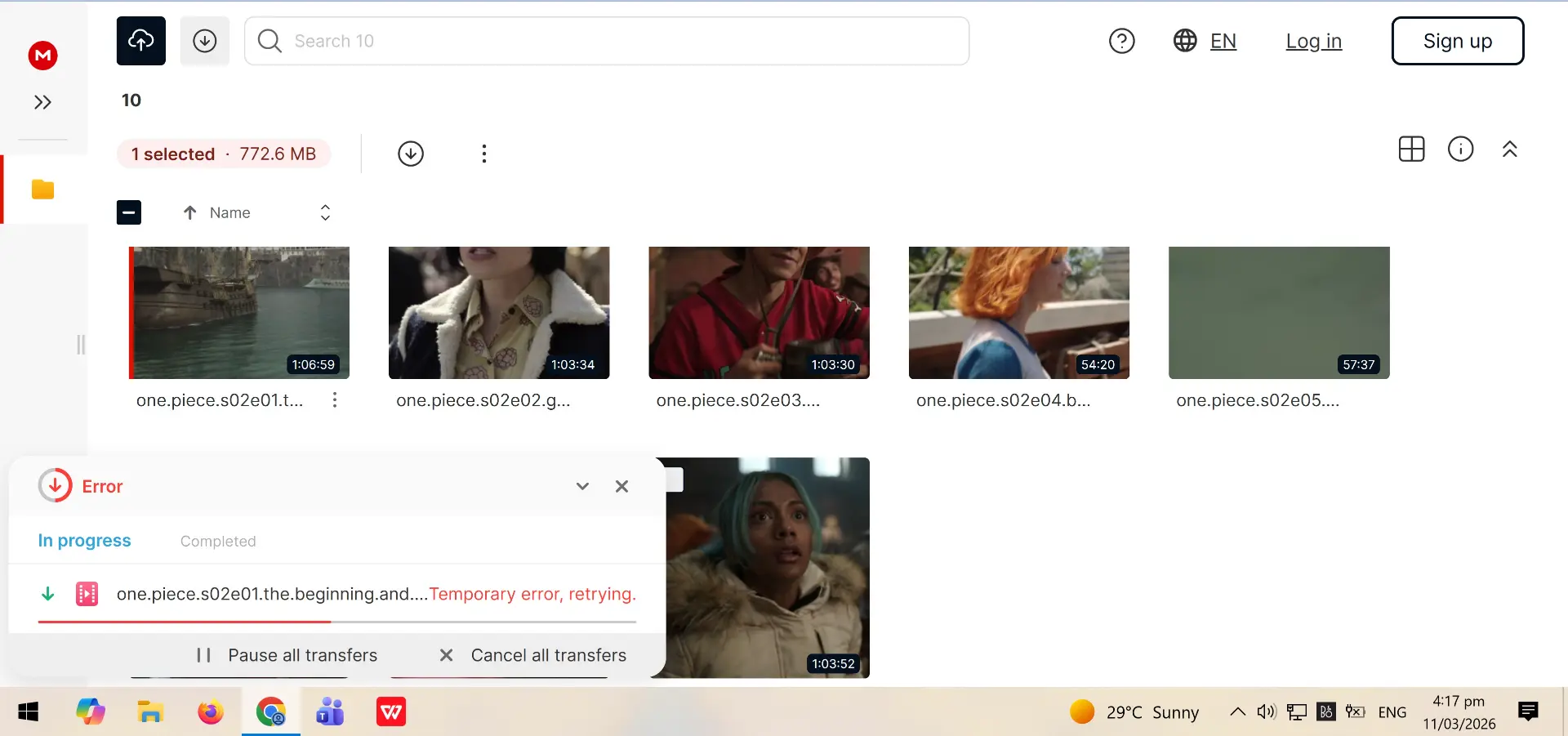Screen dimensions: 1568x736
Task: Click the 1:03:52 duration video thumbnail
Action: (768, 568)
